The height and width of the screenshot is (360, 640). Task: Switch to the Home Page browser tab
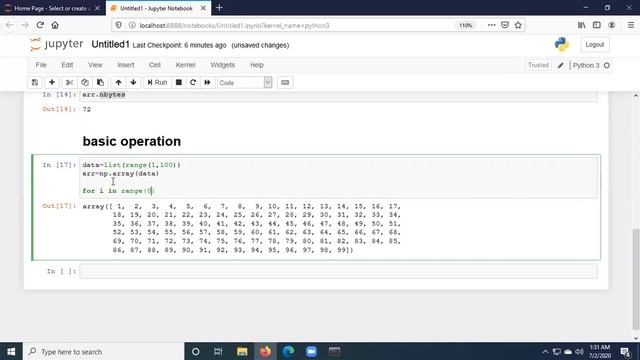pos(52,8)
